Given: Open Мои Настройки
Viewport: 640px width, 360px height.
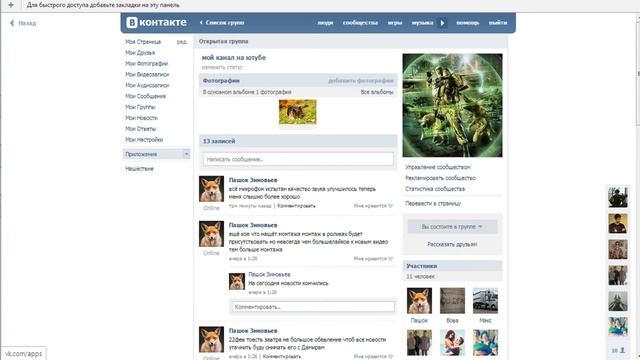Looking at the screenshot, I should click(144, 140).
